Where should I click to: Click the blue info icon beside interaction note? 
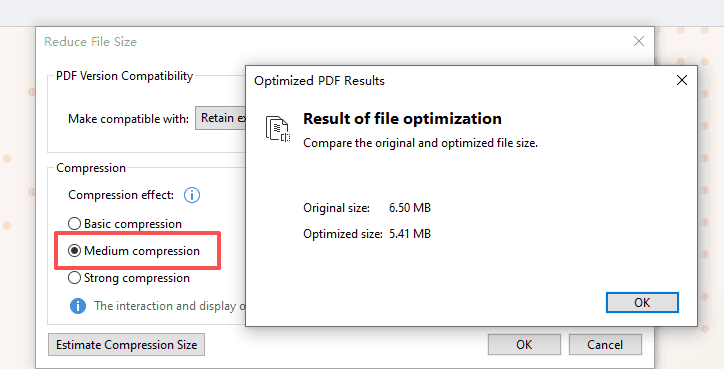point(78,306)
